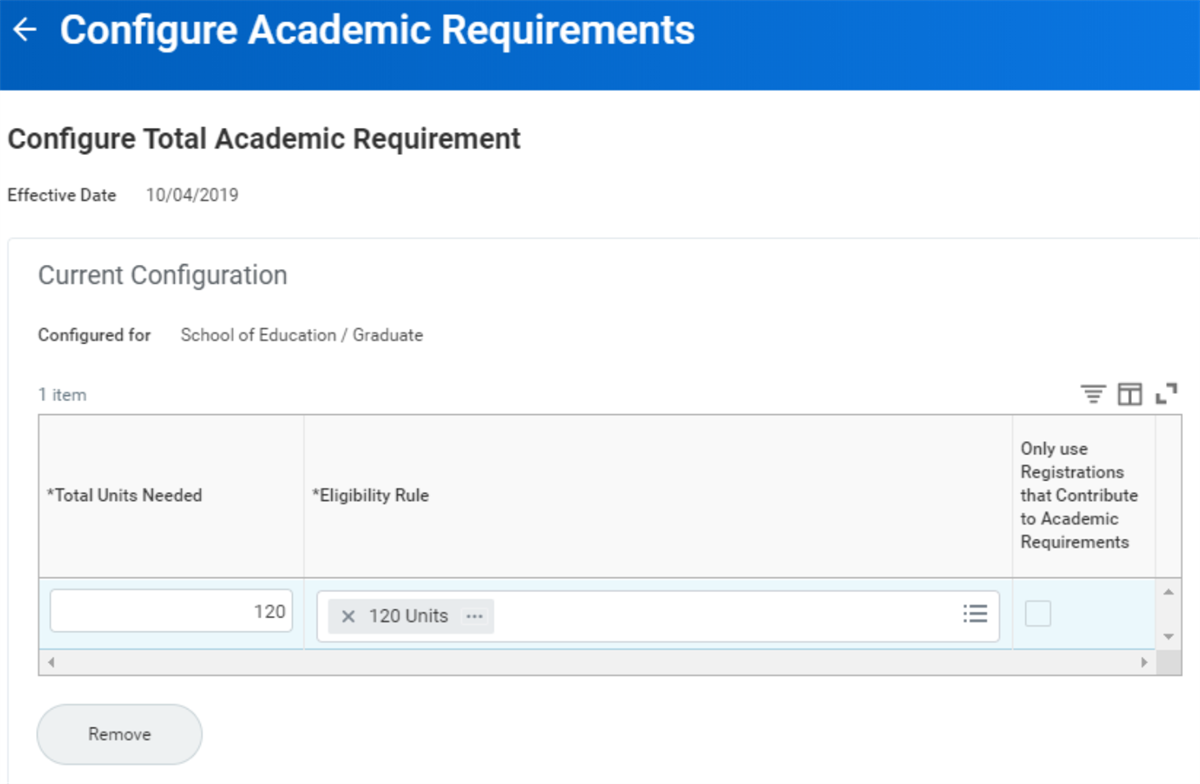1200x784 pixels.
Task: Click the Remove button
Action: (x=119, y=734)
